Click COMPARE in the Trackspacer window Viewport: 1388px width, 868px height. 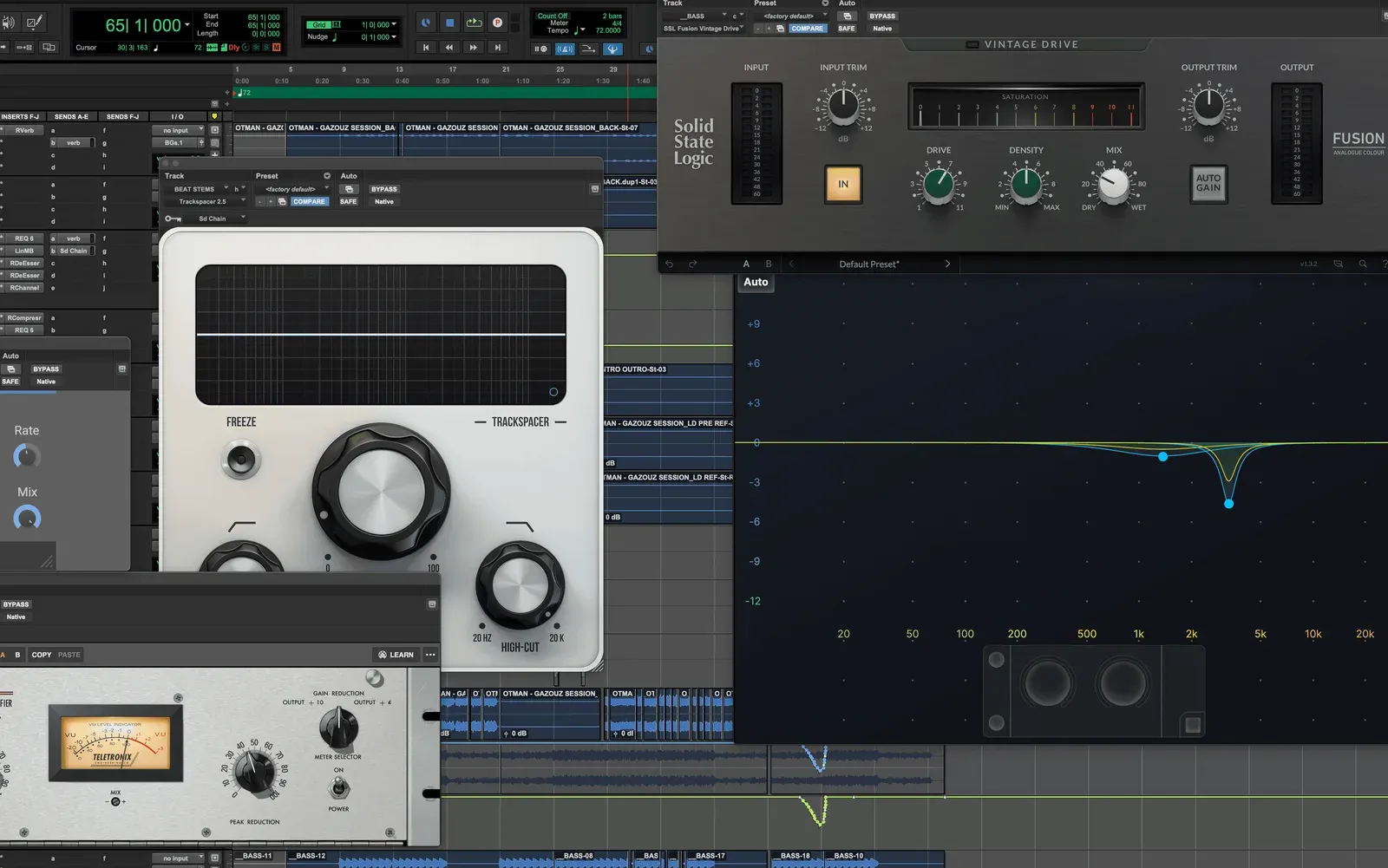point(309,201)
